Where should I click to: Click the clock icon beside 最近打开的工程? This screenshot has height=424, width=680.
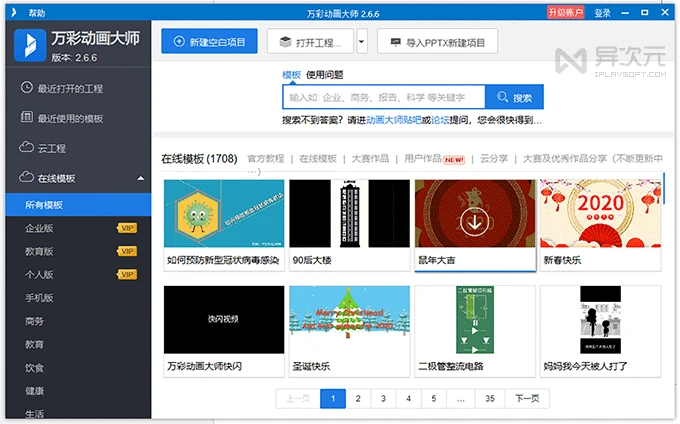pos(26,87)
